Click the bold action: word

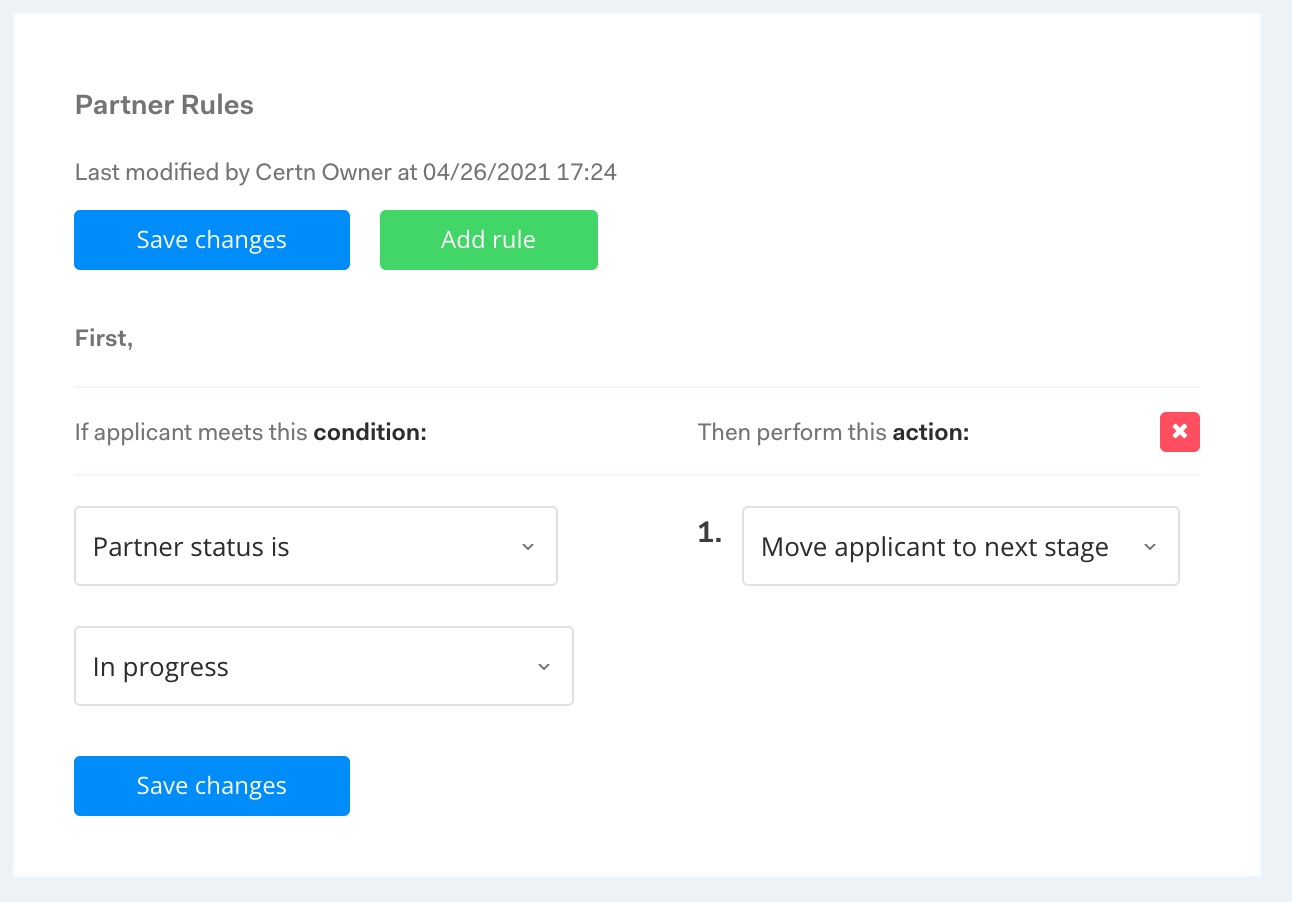tap(930, 432)
